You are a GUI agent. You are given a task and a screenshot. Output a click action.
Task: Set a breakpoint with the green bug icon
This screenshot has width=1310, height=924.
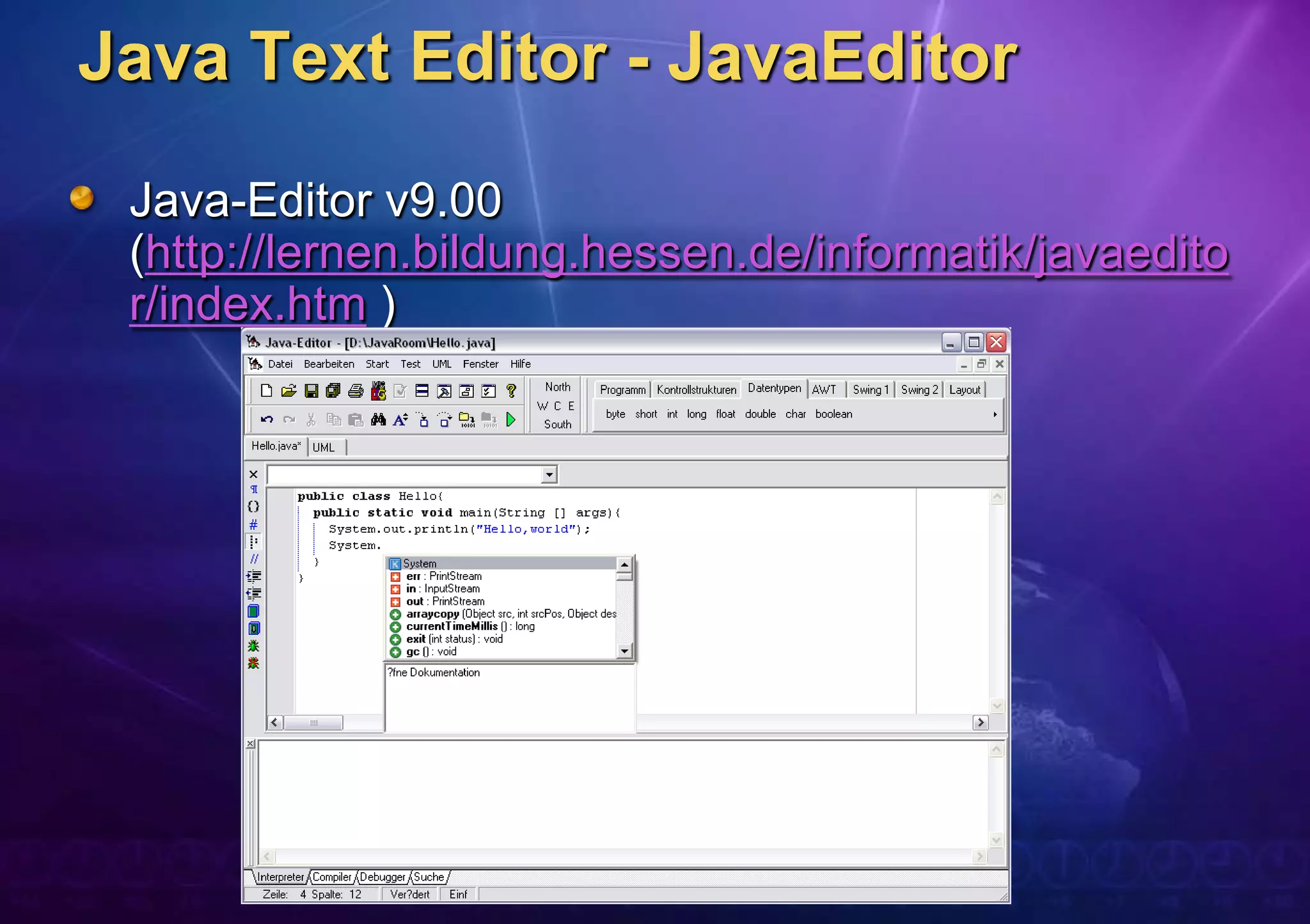pos(254,646)
